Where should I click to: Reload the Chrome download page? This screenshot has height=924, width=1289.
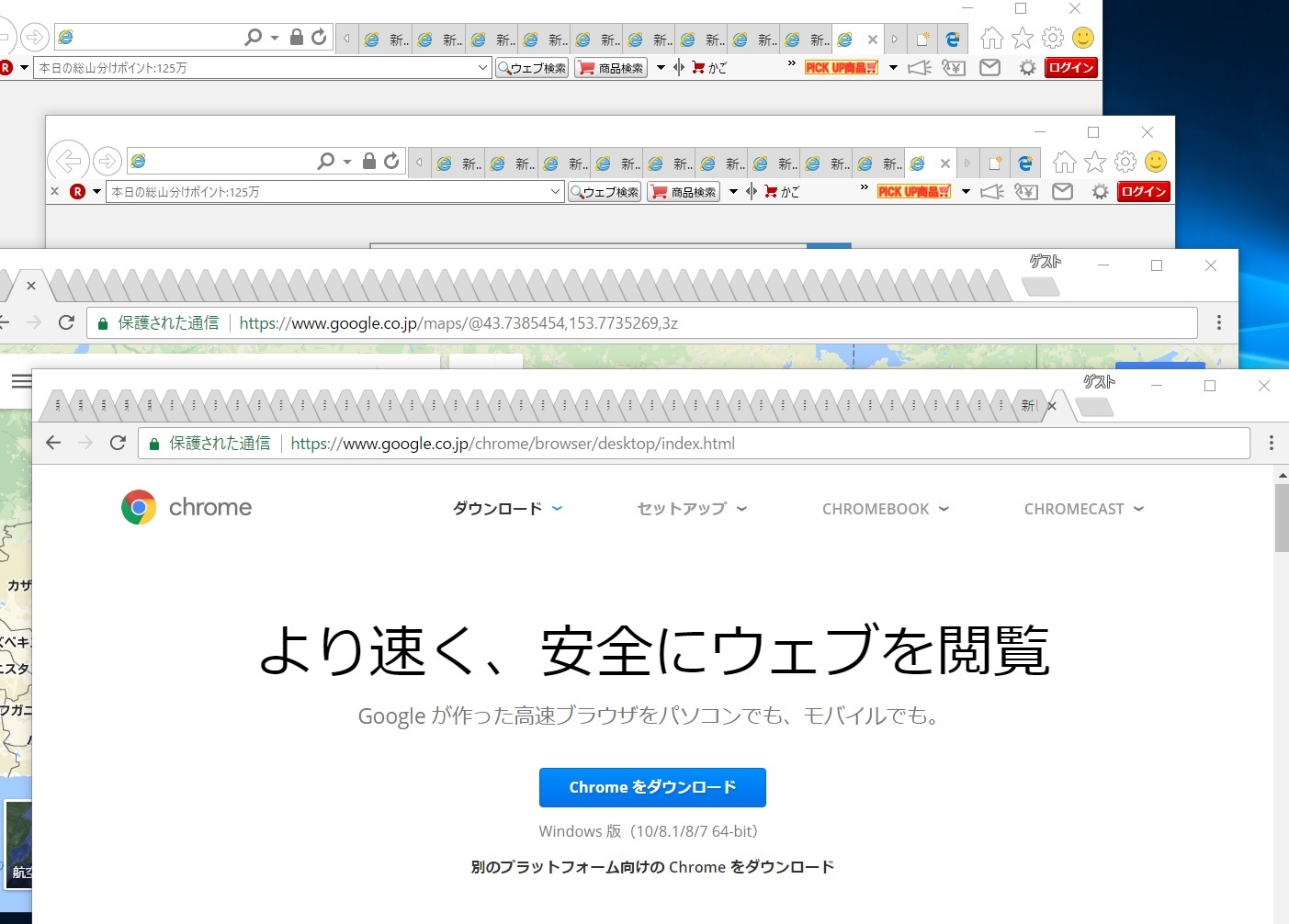(118, 443)
